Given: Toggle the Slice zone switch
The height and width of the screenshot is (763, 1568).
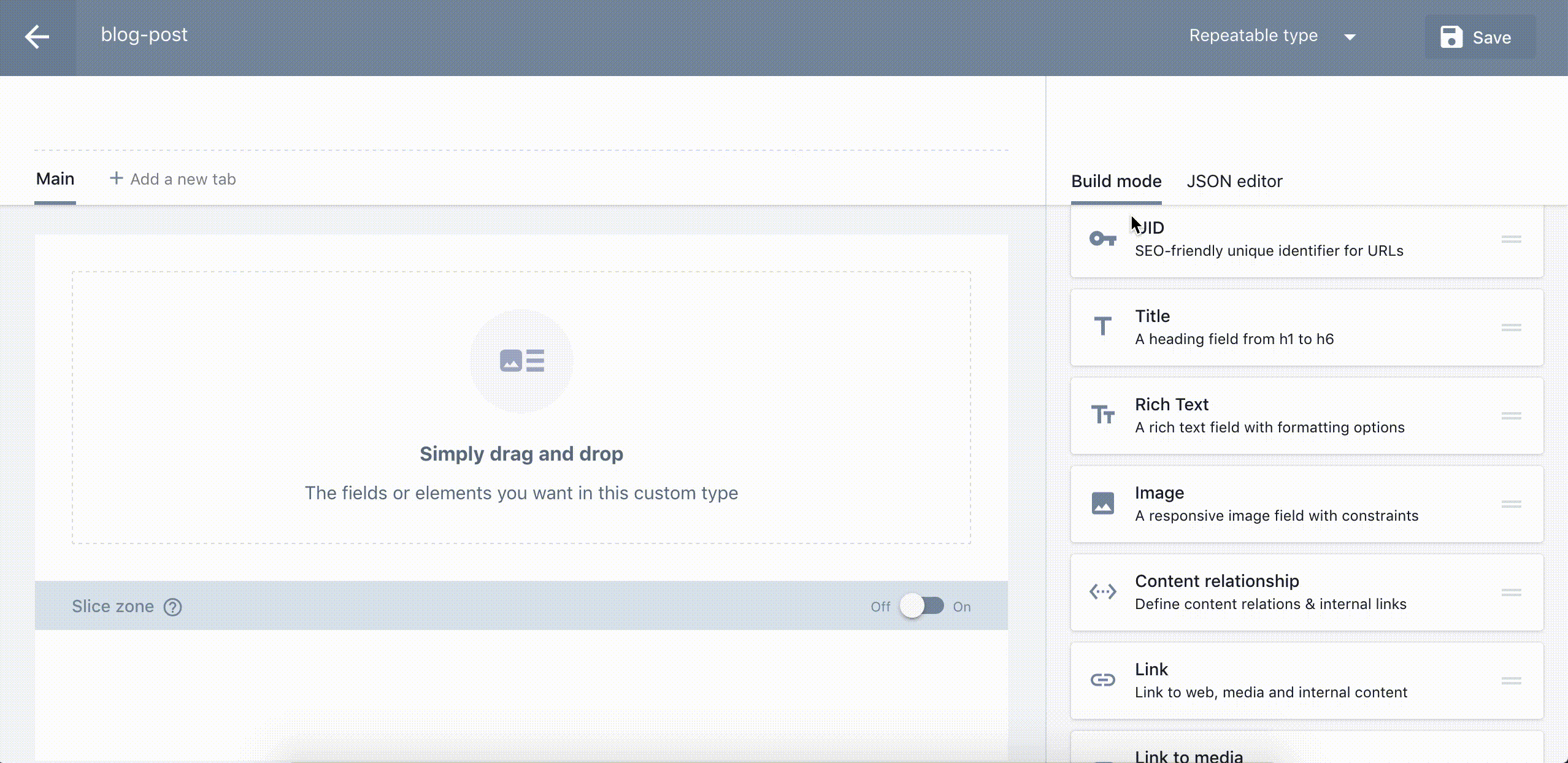Looking at the screenshot, I should pyautogui.click(x=921, y=606).
